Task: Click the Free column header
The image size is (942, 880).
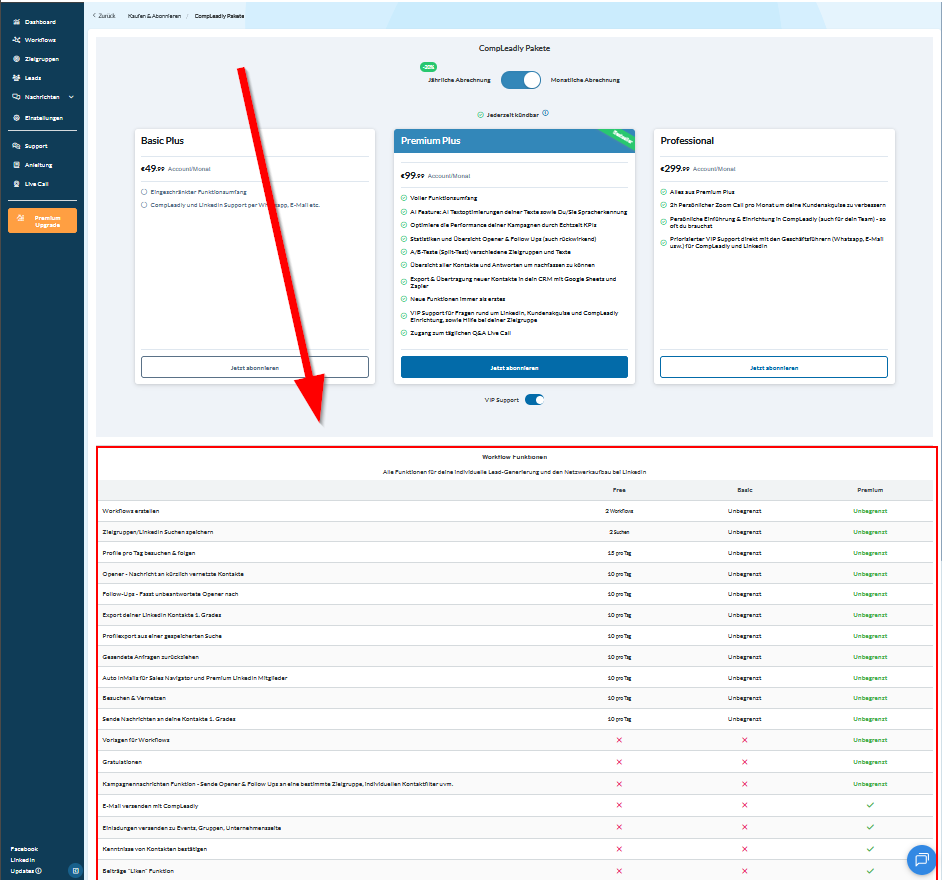Action: point(619,490)
